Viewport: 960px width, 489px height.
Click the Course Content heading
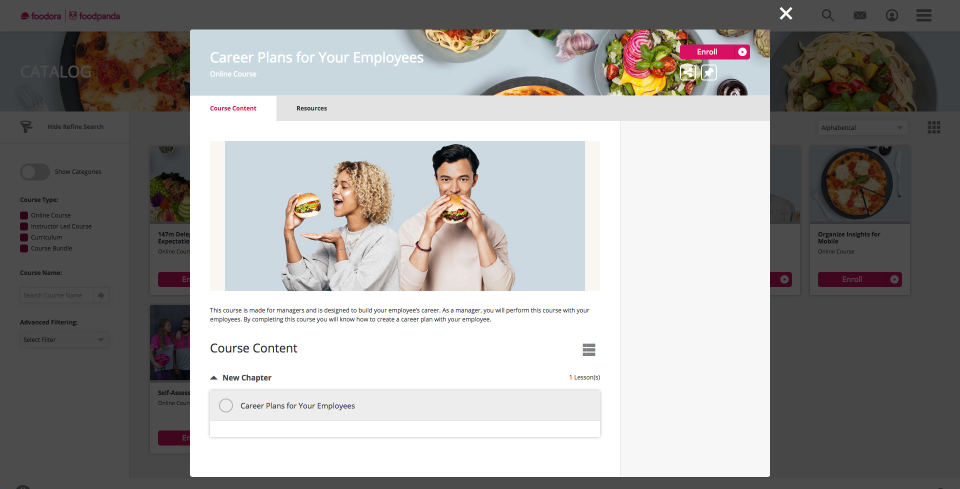[x=253, y=348]
